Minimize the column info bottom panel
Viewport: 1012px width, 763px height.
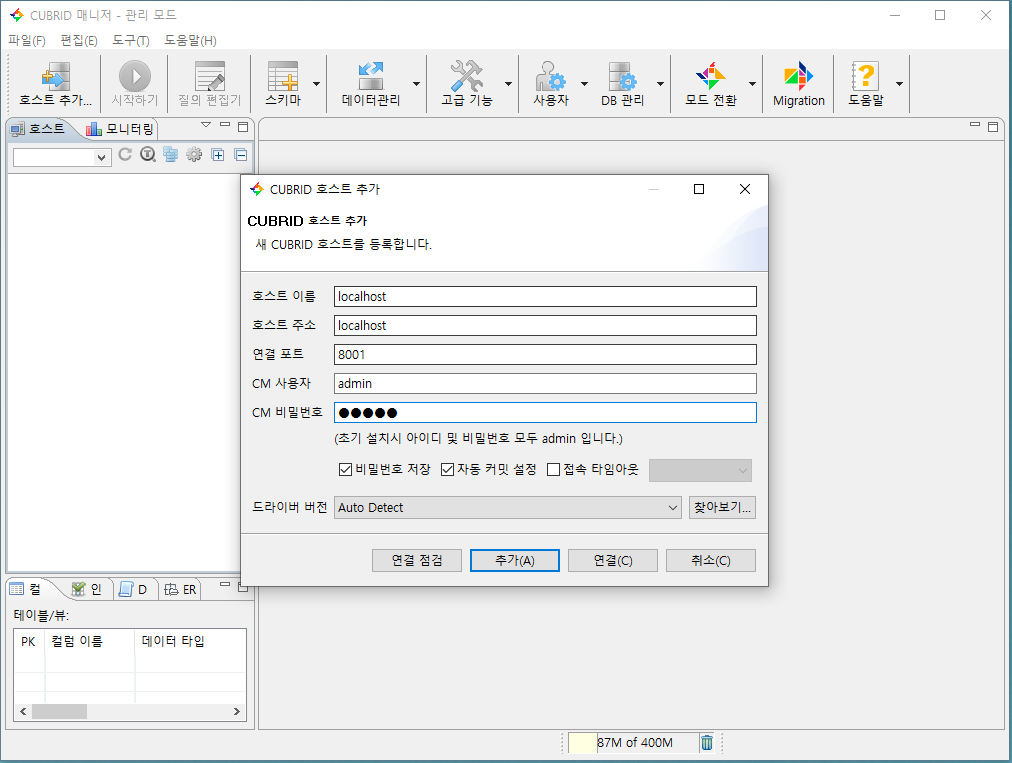(225, 584)
